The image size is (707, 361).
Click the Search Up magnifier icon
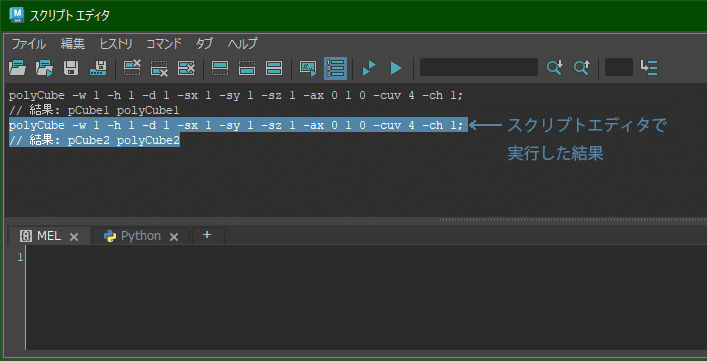pos(581,68)
